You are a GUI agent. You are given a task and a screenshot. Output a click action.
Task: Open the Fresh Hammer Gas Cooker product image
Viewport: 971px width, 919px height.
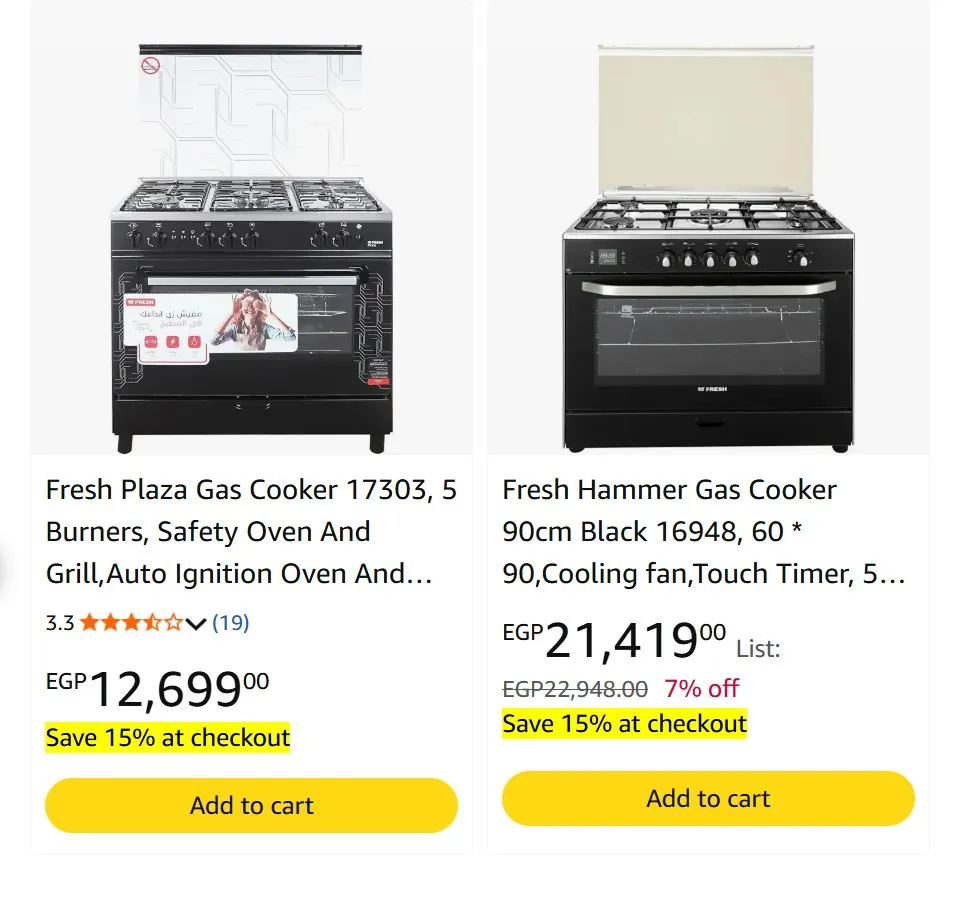click(x=708, y=248)
